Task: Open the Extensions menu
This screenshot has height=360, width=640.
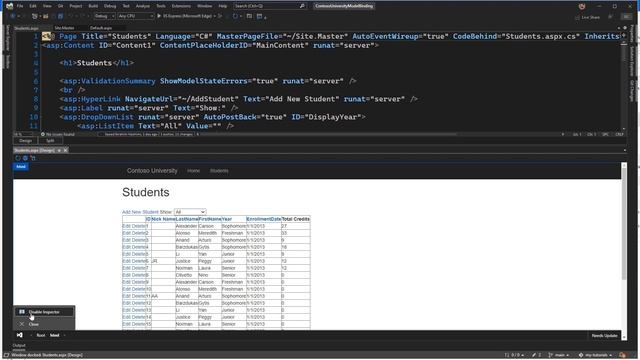Action: tap(181, 6)
